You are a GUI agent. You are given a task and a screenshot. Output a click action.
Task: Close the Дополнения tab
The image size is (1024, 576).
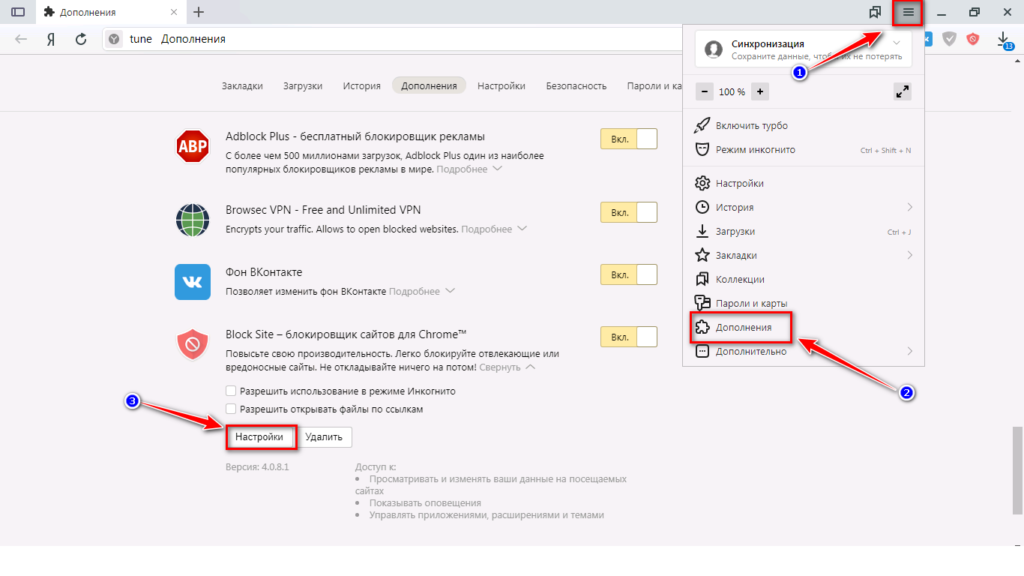174,12
